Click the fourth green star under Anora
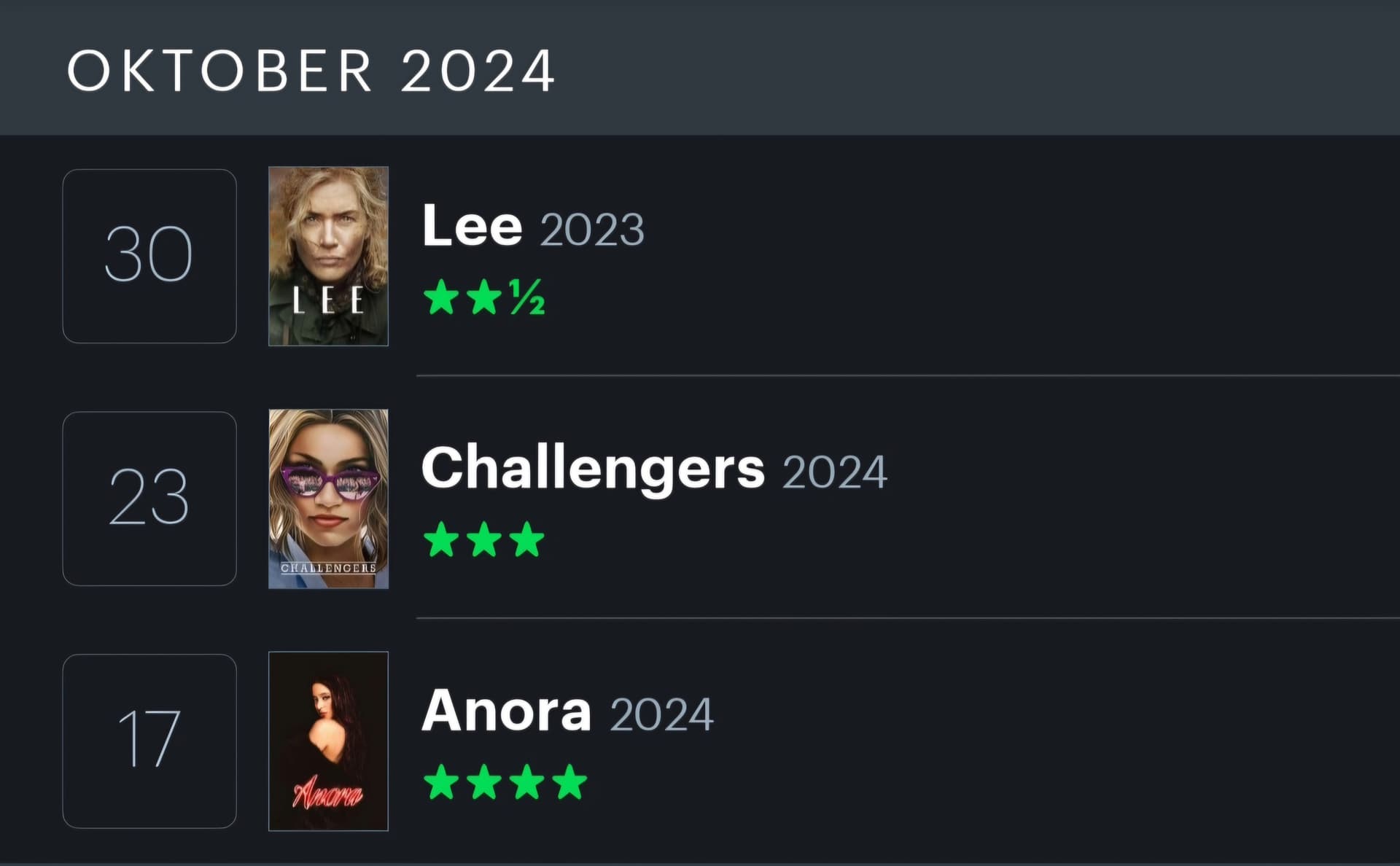Image resolution: width=1400 pixels, height=866 pixels. tap(569, 782)
